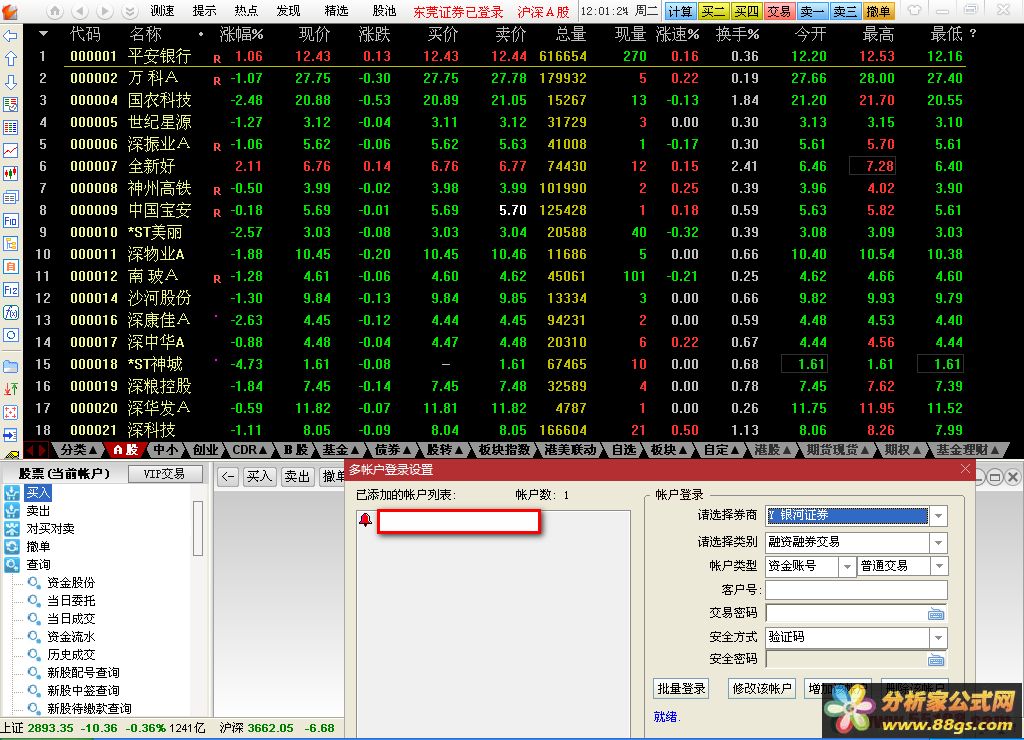The image size is (1024, 740).
Task: Click the 查询 query icon in trade tree
Action: click(12, 564)
